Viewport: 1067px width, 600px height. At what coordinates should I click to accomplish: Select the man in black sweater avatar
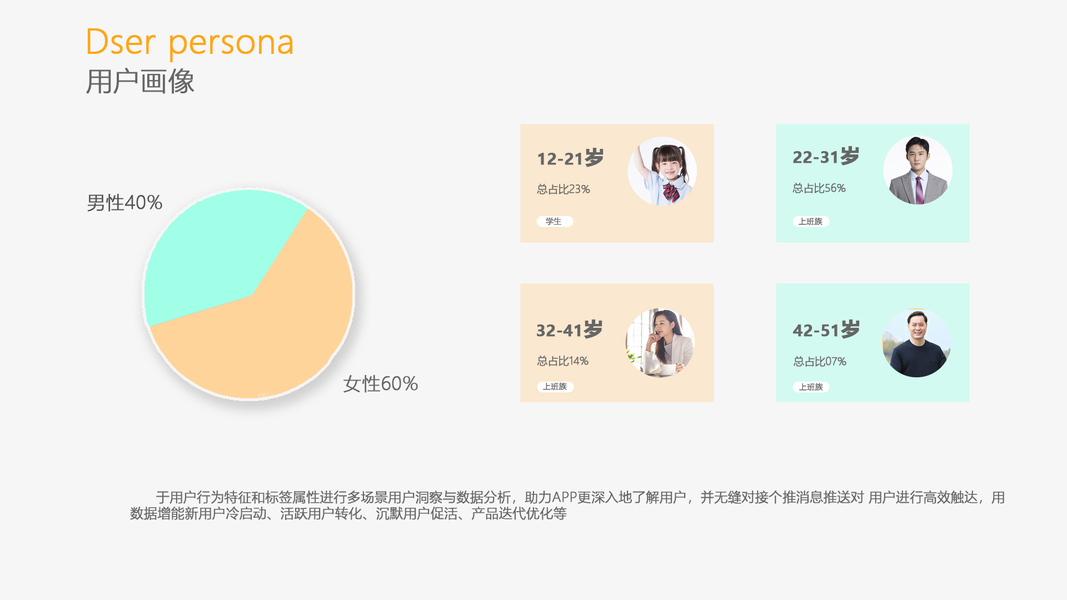click(x=916, y=343)
